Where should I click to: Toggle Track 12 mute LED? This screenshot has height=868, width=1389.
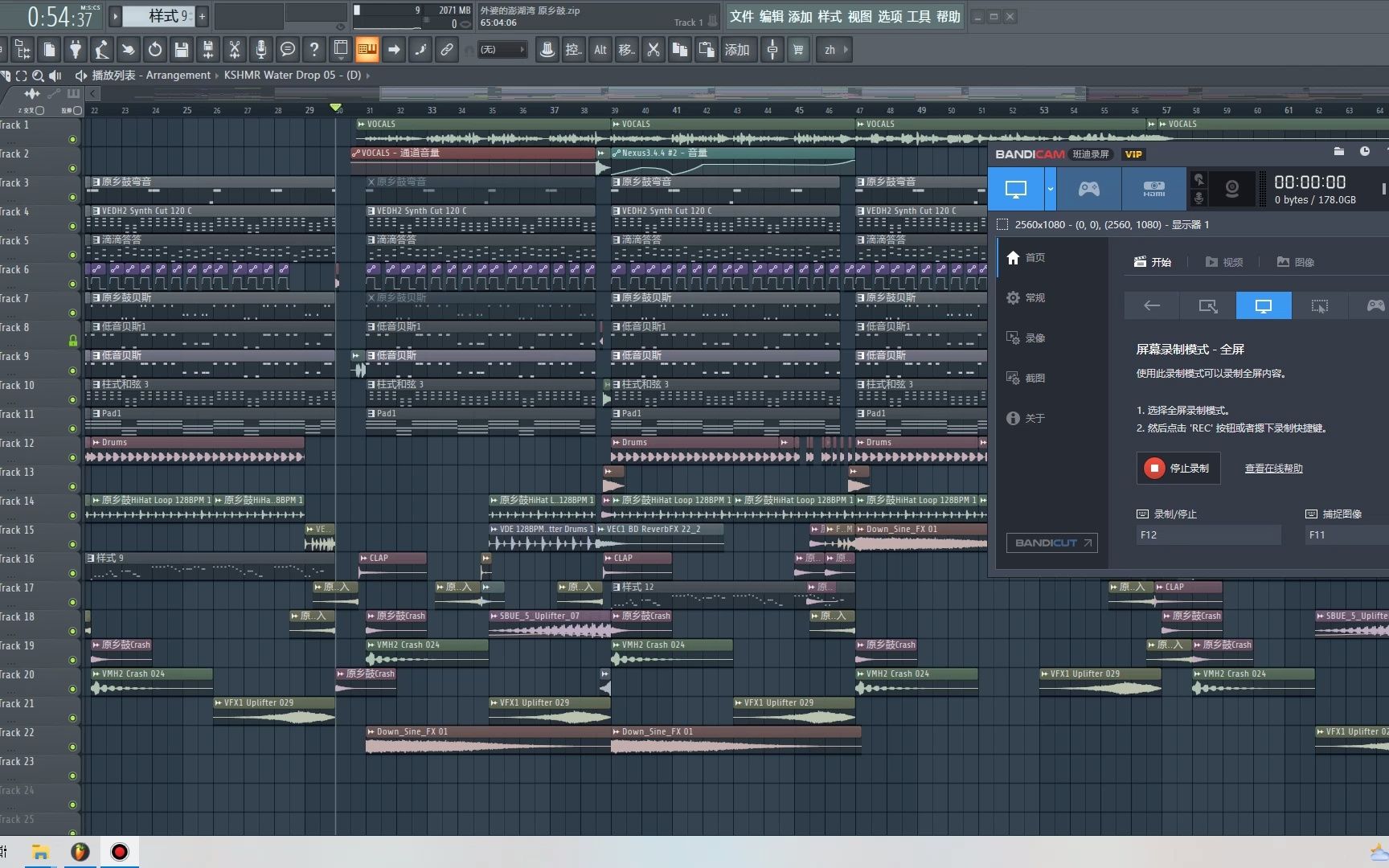click(72, 457)
